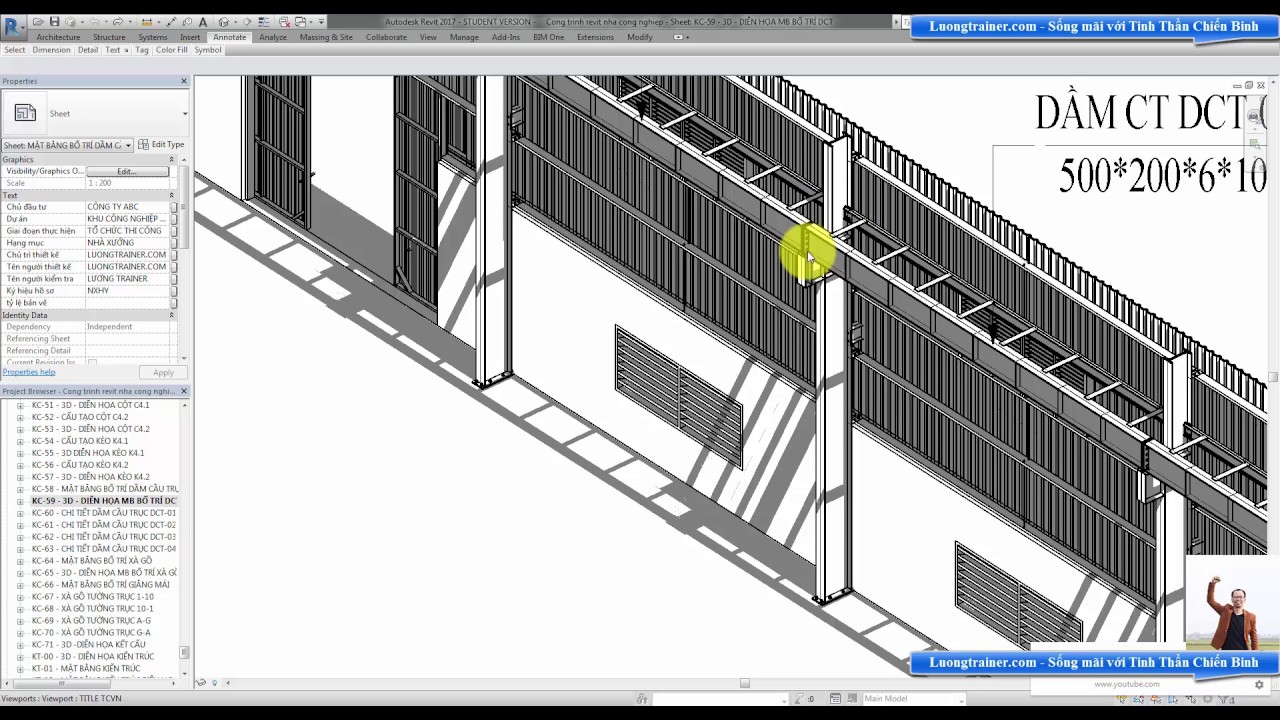The image size is (1280, 720).
Task: Click the Save icon in quick access toolbar
Action: pyautogui.click(x=54, y=22)
